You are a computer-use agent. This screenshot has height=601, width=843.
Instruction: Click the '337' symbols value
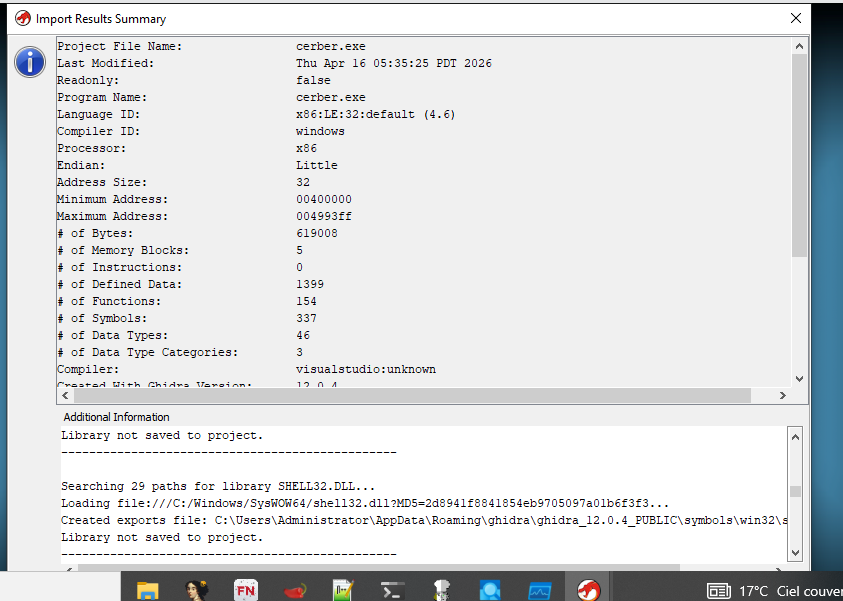(x=306, y=319)
